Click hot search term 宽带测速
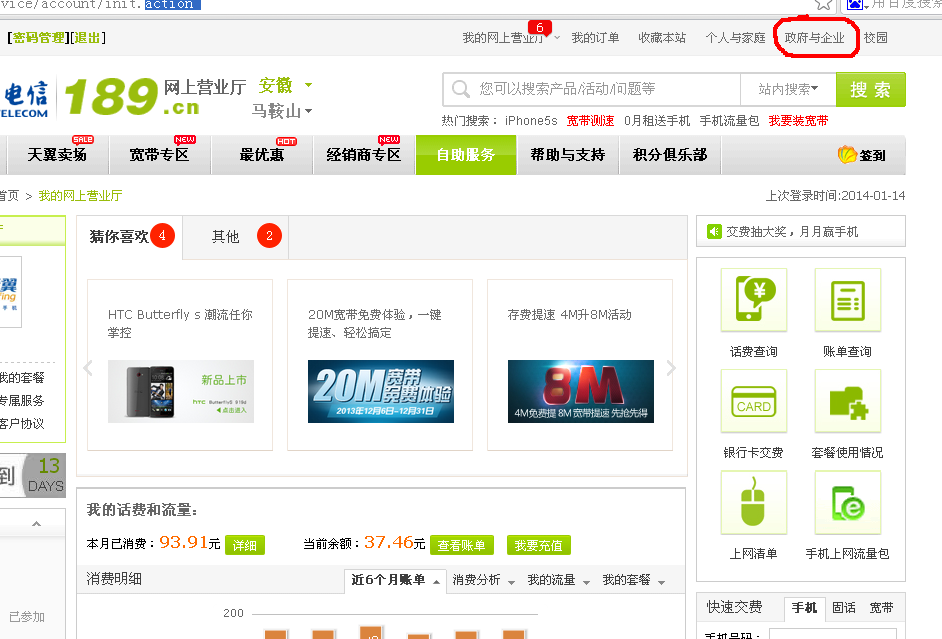 591,121
